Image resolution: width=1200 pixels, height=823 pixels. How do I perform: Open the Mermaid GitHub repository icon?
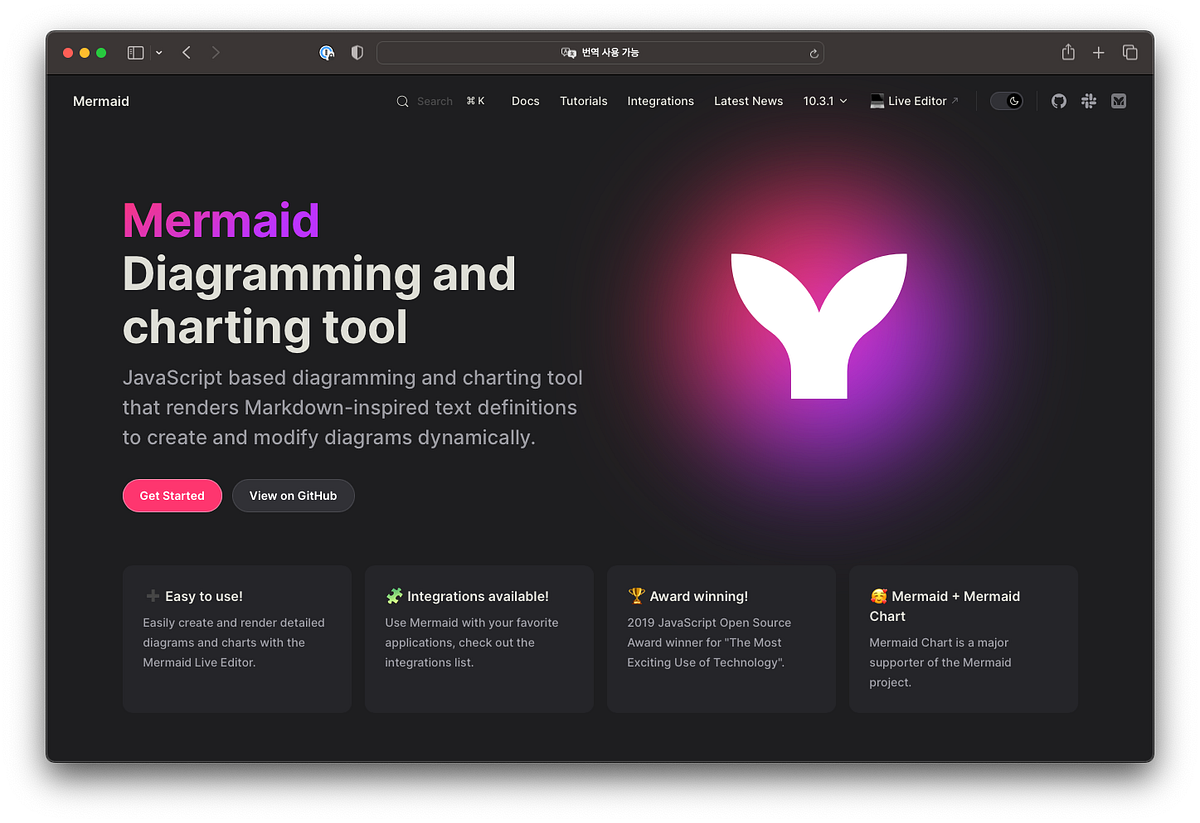point(1059,101)
